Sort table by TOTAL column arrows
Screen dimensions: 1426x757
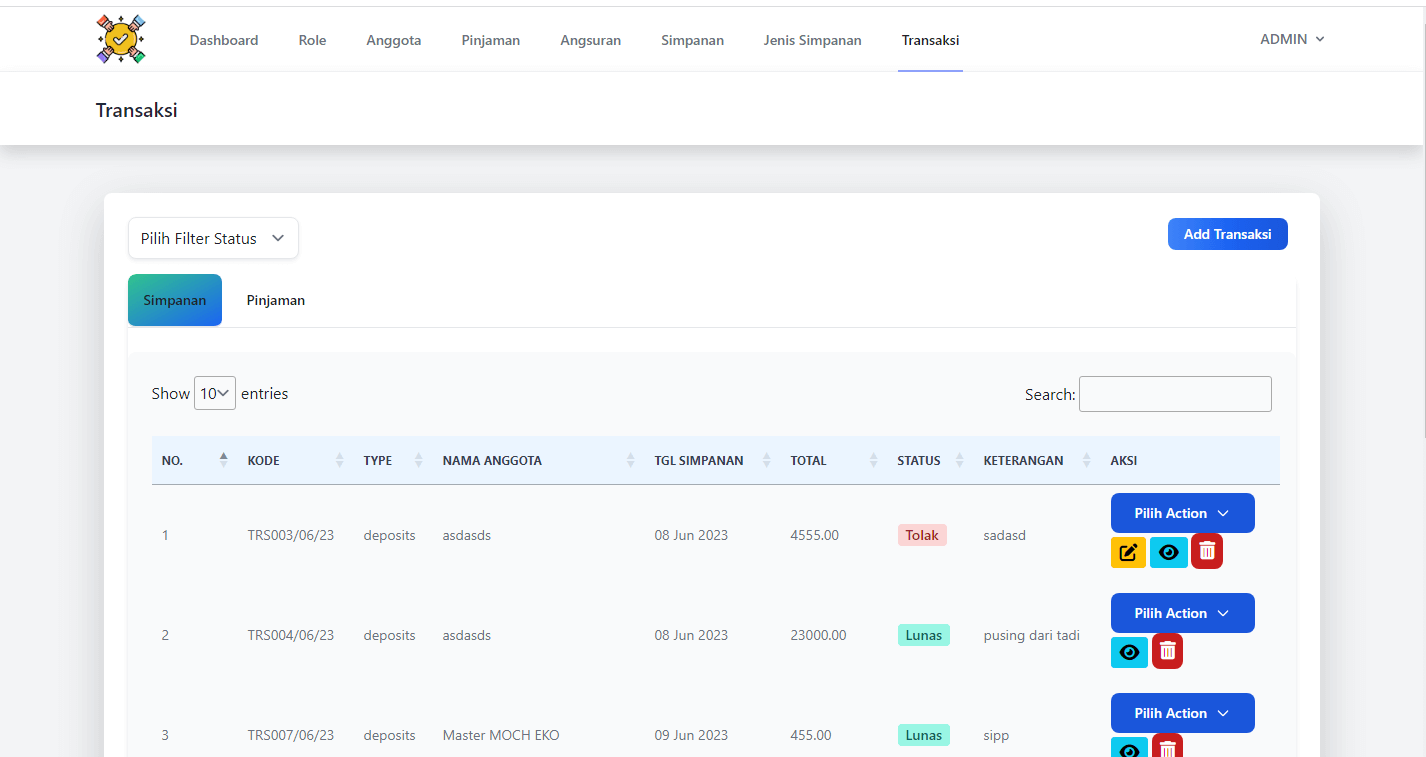click(873, 460)
